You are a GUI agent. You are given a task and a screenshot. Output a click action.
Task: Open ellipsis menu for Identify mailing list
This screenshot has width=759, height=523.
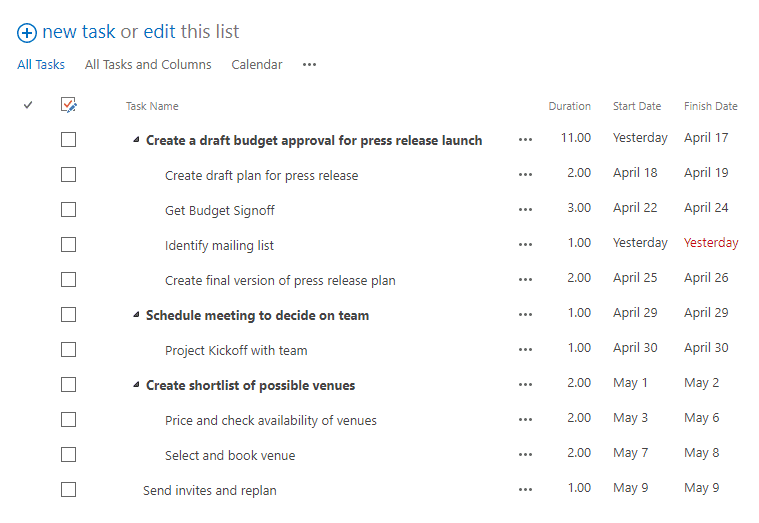(x=525, y=245)
